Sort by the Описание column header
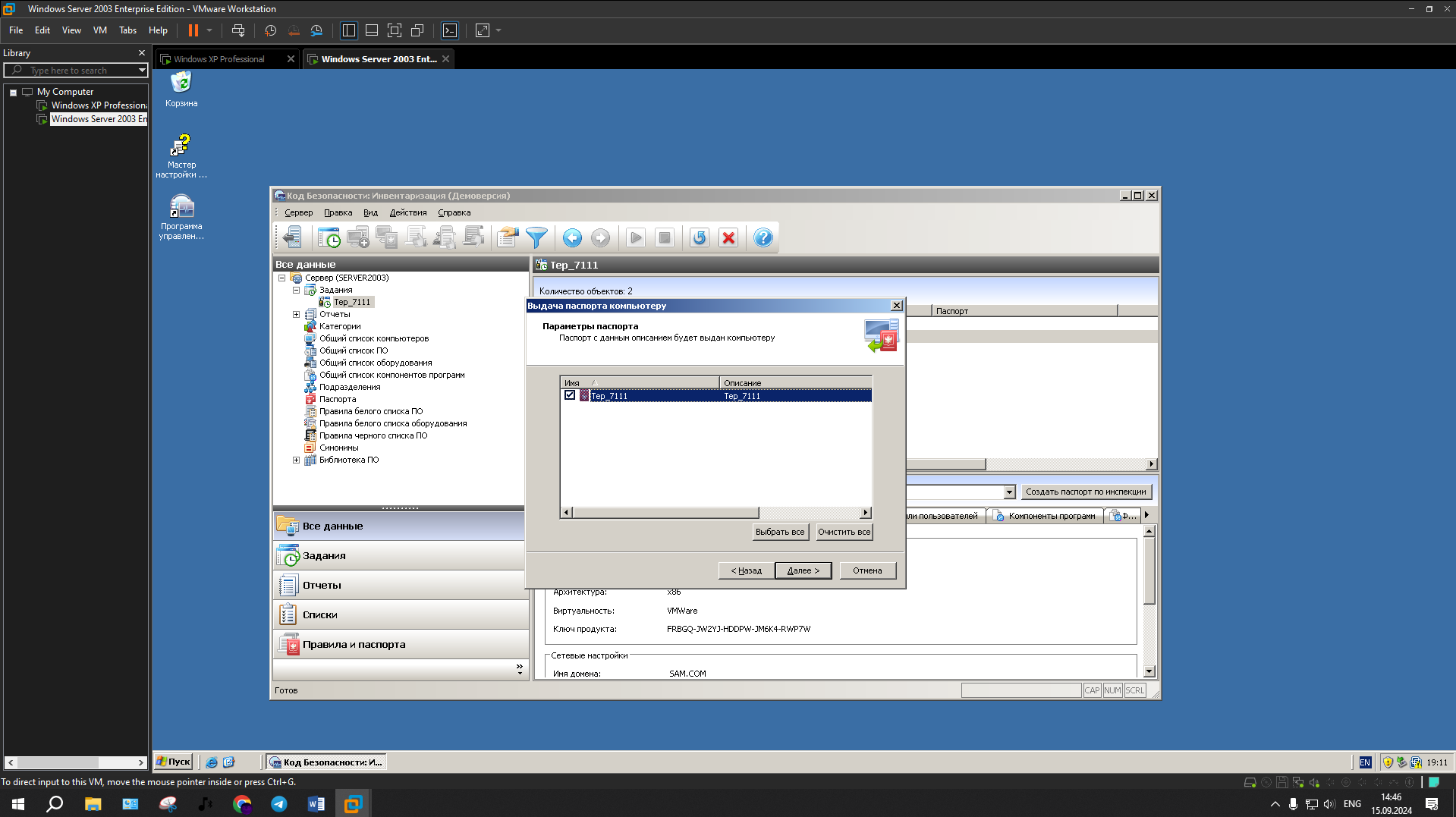 794,383
